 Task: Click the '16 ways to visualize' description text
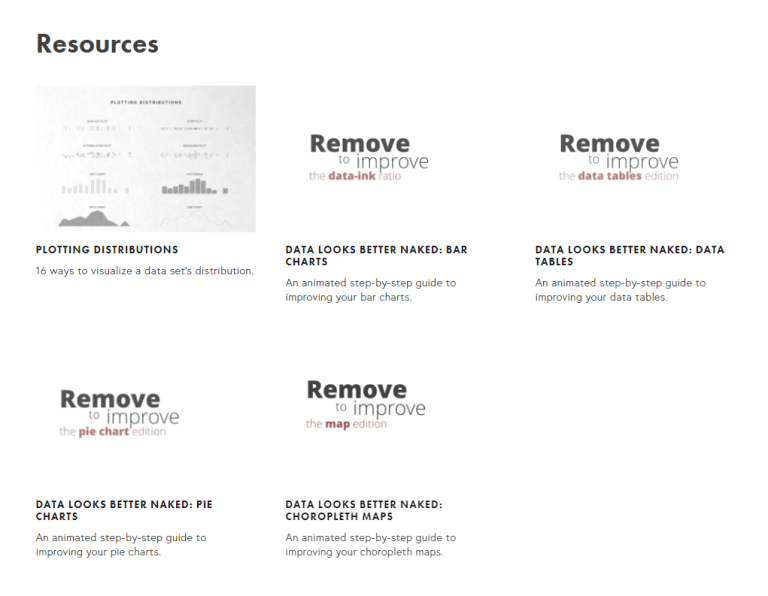(x=144, y=271)
